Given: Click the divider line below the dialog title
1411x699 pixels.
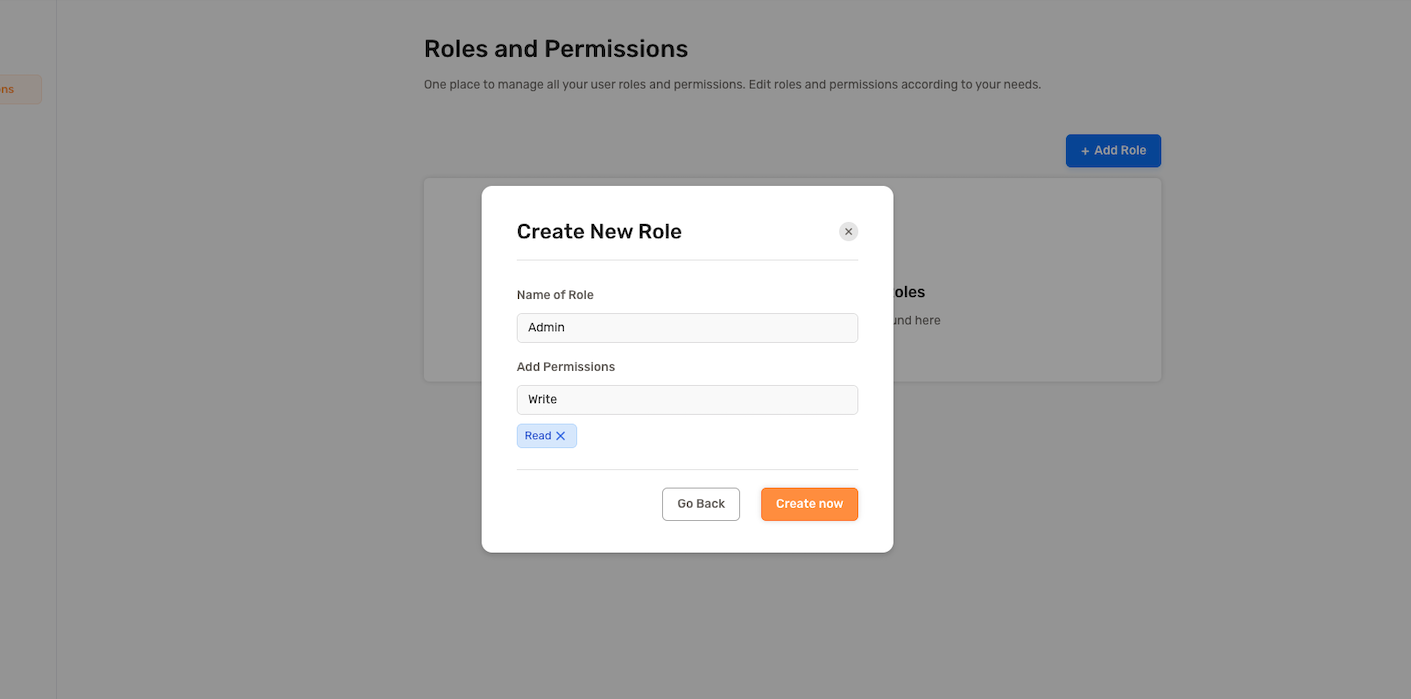Looking at the screenshot, I should pos(687,260).
